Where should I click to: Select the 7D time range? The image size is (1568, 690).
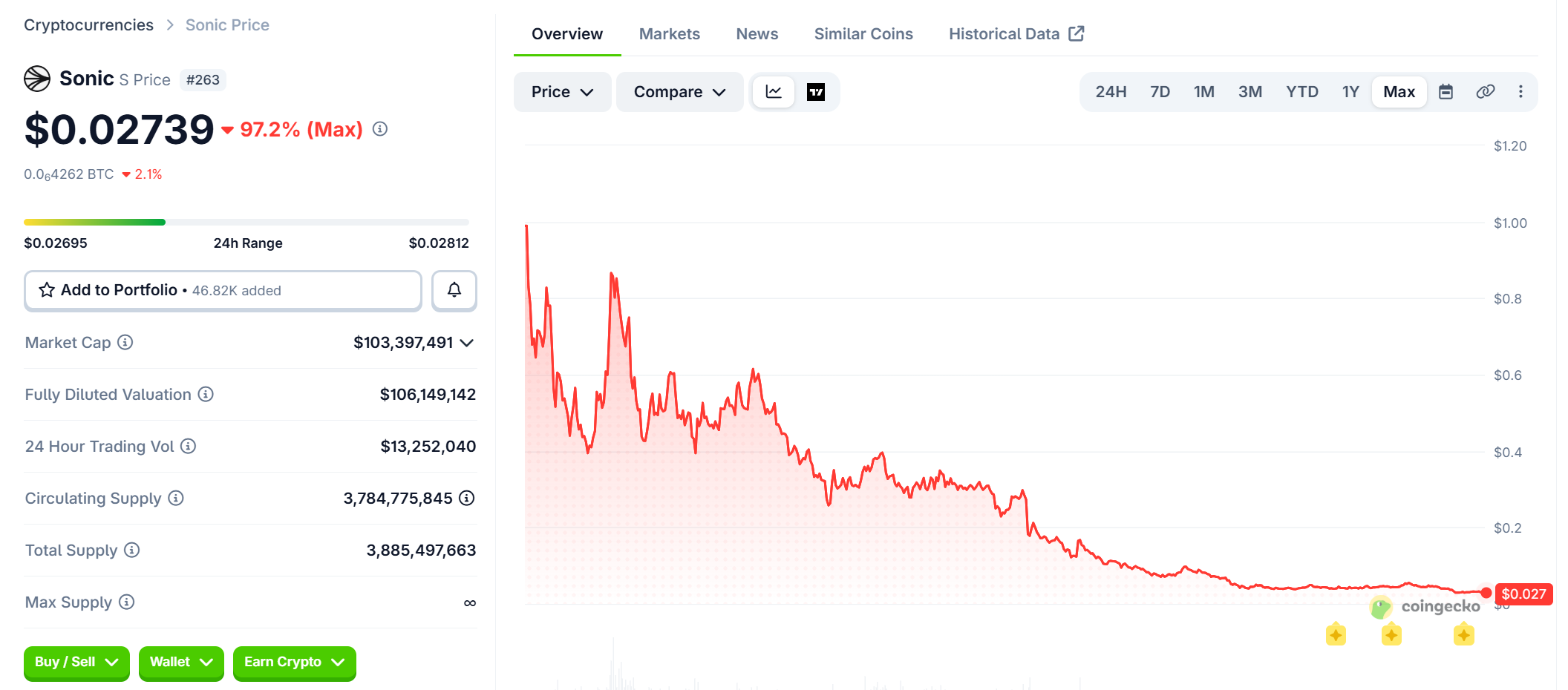[x=1160, y=92]
